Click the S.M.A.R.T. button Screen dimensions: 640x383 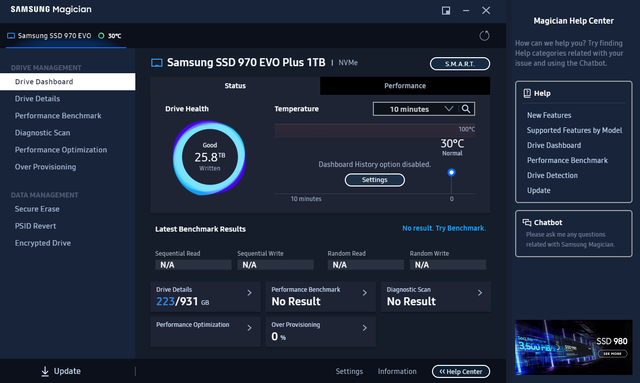pyautogui.click(x=460, y=64)
